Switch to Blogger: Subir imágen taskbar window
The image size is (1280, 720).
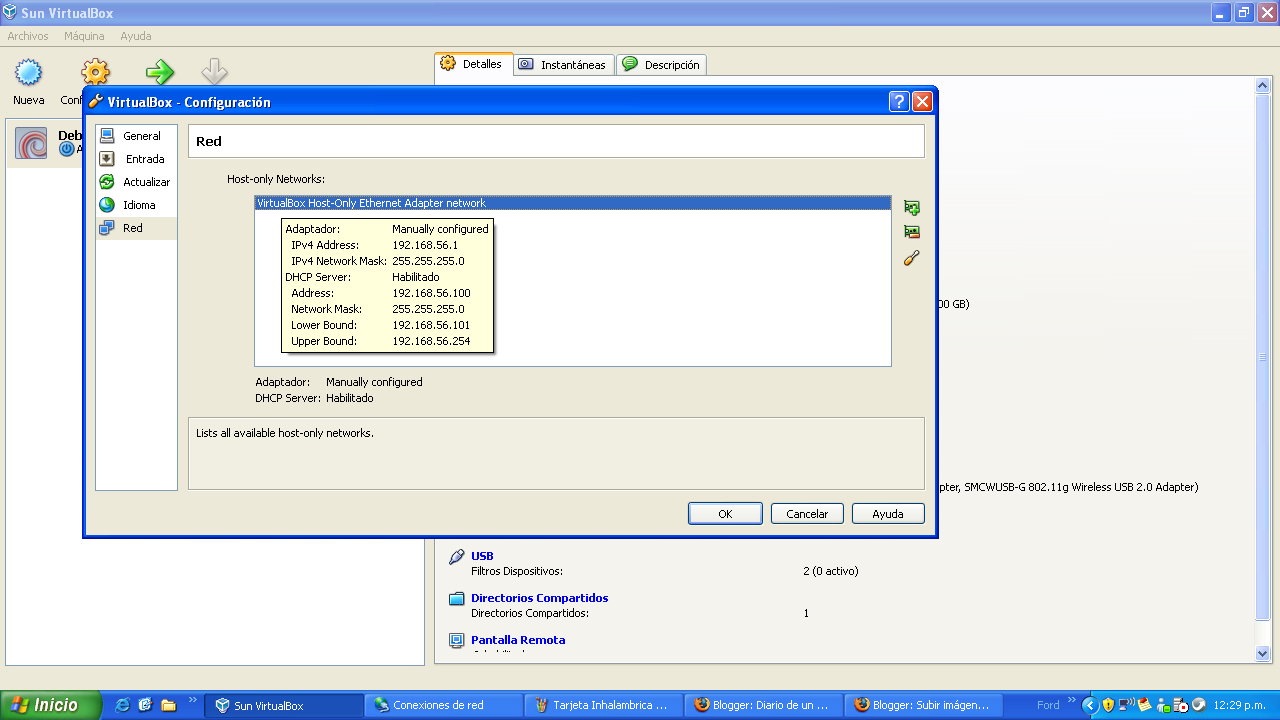[x=924, y=705]
